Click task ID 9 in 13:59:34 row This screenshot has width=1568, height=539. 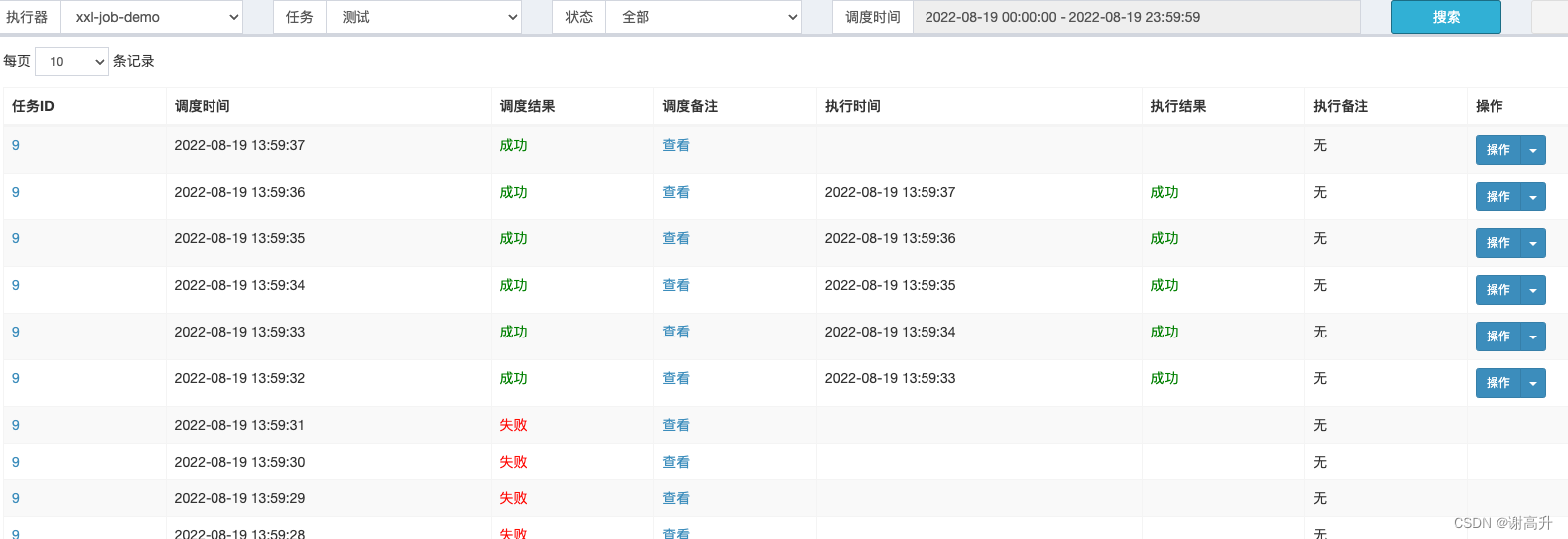pos(16,285)
